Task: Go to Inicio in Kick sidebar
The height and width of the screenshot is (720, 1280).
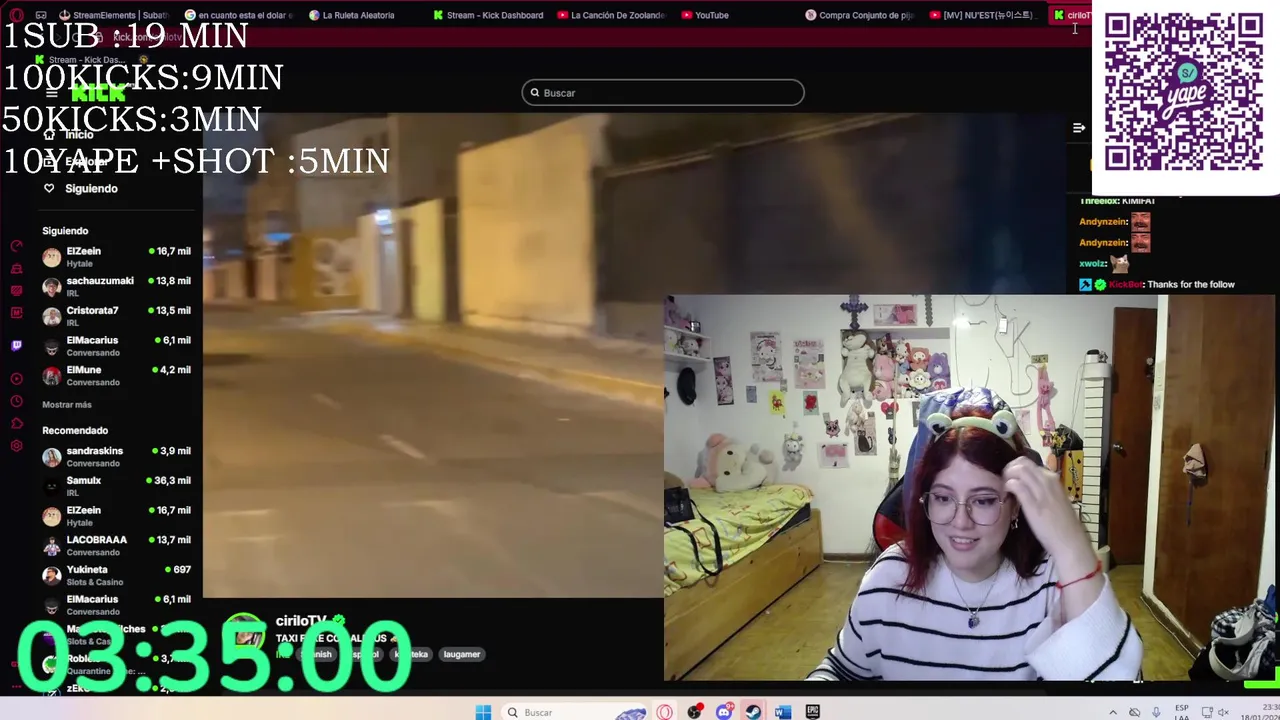Action: pyautogui.click(x=79, y=135)
